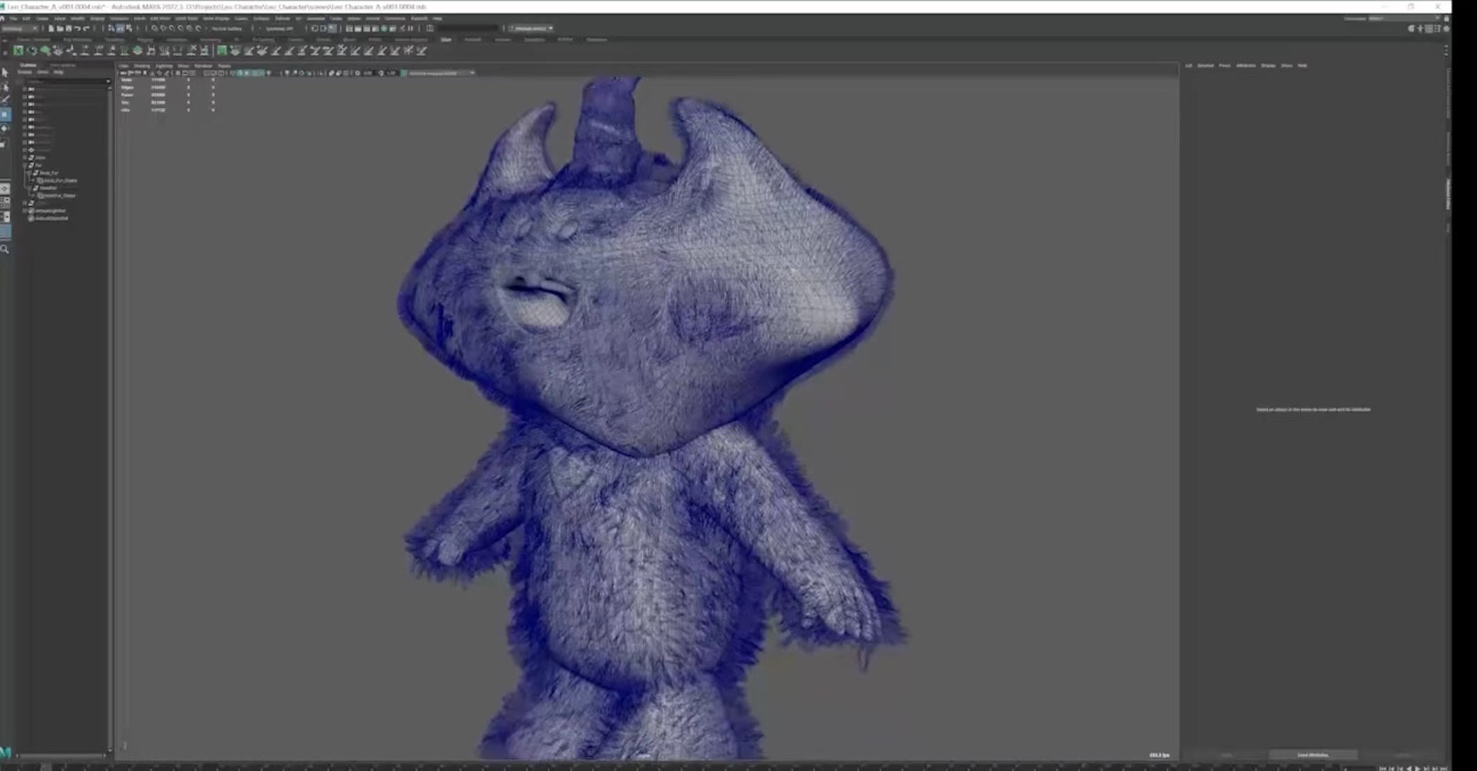The width and height of the screenshot is (1477, 771).
Task: Open a scene file icon
Action: point(60,28)
